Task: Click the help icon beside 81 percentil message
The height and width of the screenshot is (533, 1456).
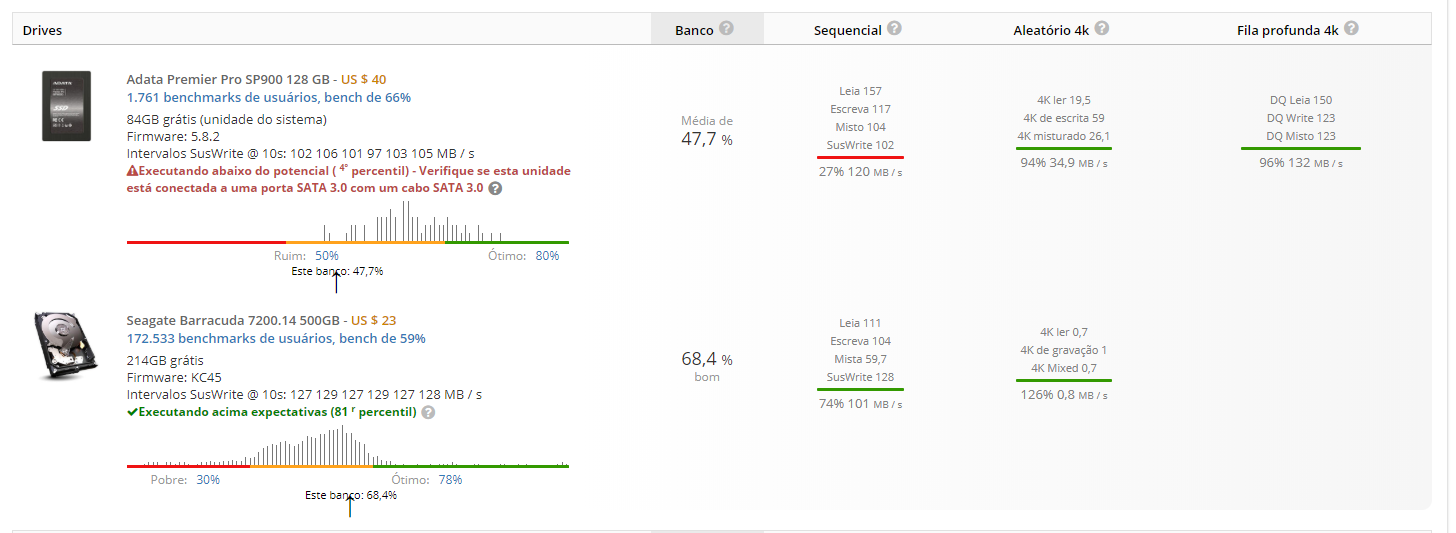Action: click(428, 412)
